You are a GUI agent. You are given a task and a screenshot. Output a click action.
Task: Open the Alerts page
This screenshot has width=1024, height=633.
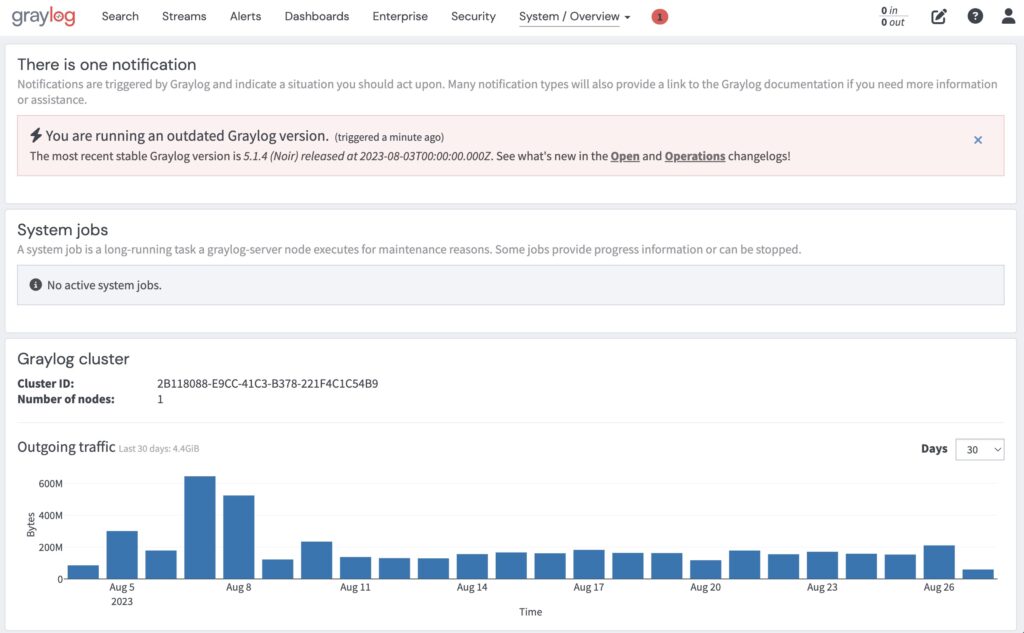[246, 16]
